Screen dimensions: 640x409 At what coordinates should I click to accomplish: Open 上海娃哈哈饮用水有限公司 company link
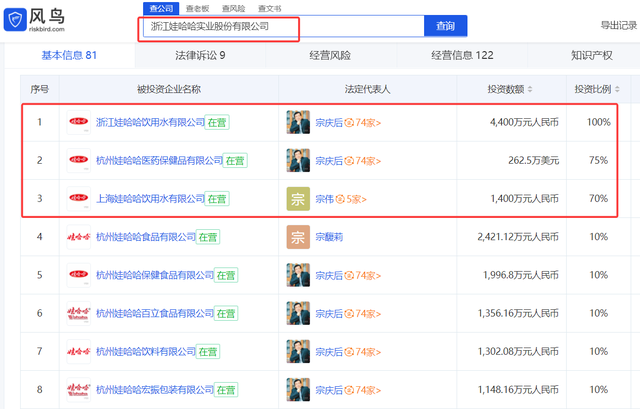pos(150,199)
